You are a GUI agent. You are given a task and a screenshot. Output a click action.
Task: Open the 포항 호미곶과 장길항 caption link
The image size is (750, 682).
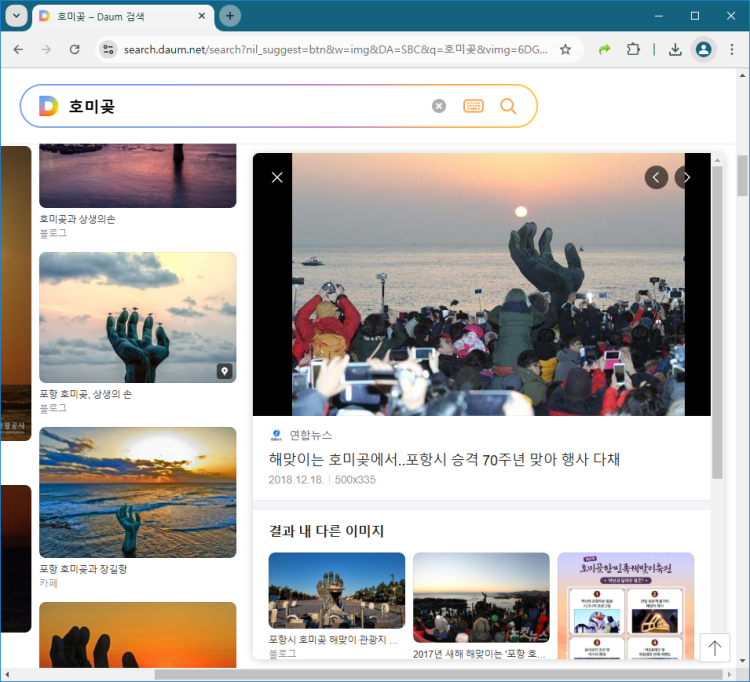point(83,569)
